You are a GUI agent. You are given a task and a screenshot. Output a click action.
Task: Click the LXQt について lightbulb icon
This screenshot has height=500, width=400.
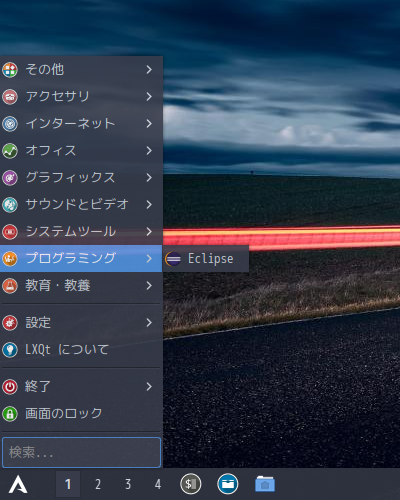click(10, 350)
